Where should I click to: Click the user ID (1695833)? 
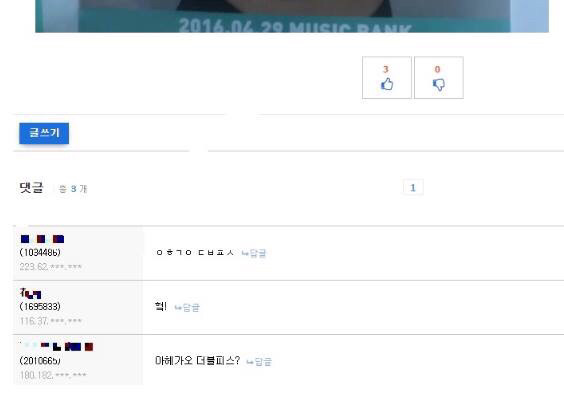coord(40,307)
